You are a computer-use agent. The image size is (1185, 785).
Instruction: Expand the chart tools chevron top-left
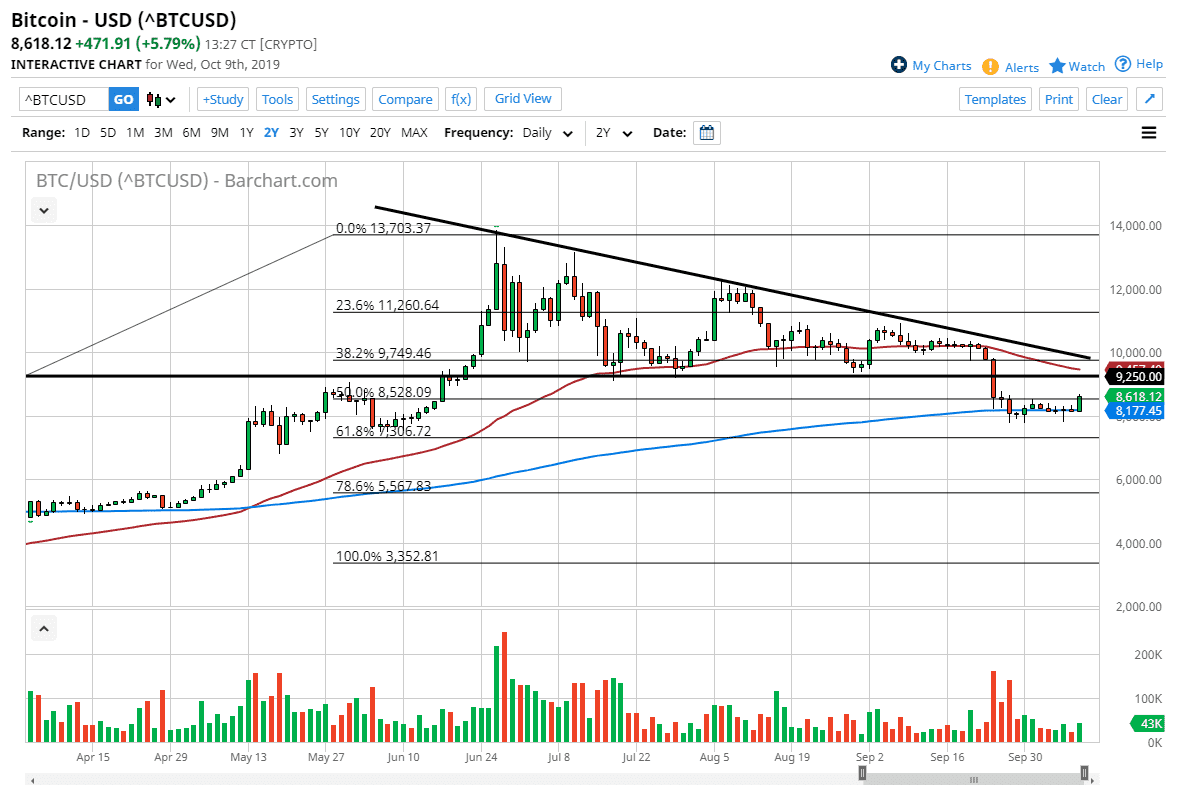coord(43,210)
